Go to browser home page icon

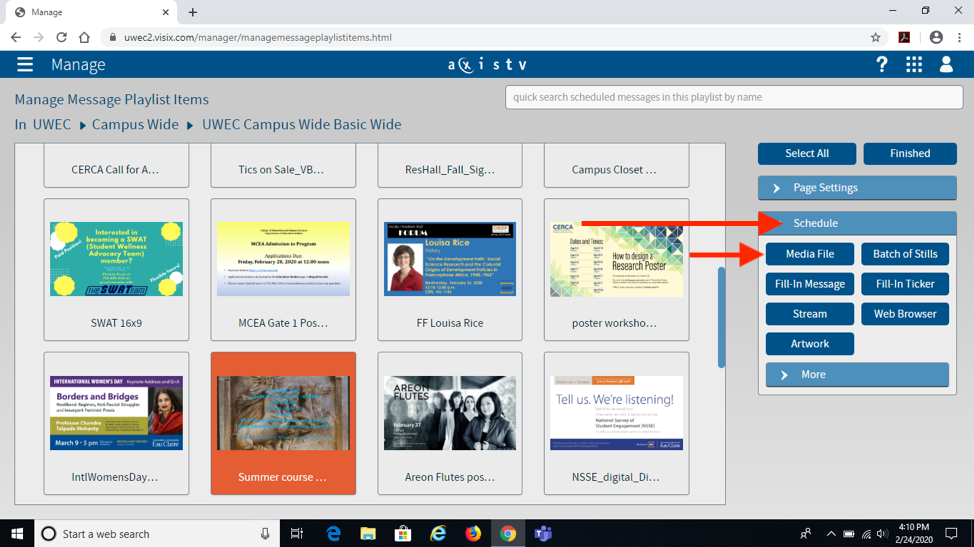[x=84, y=37]
